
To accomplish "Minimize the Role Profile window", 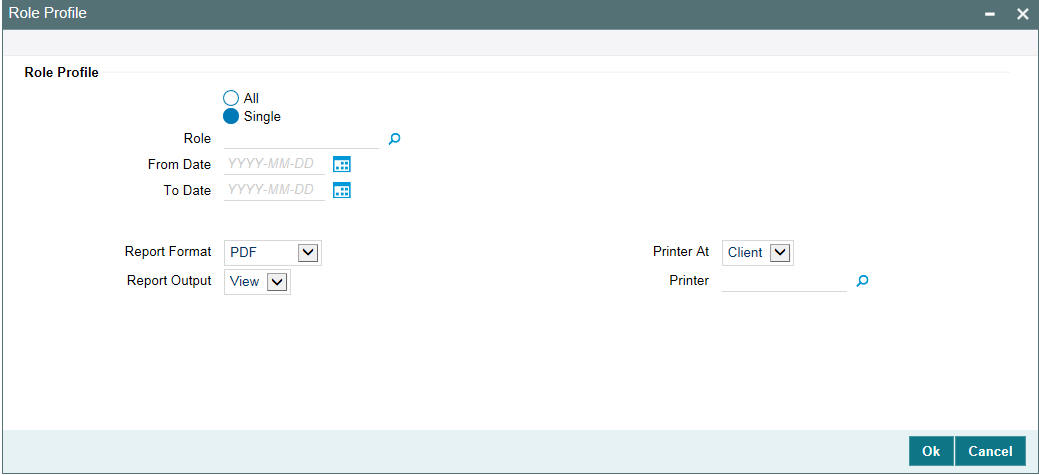I will (x=990, y=15).
